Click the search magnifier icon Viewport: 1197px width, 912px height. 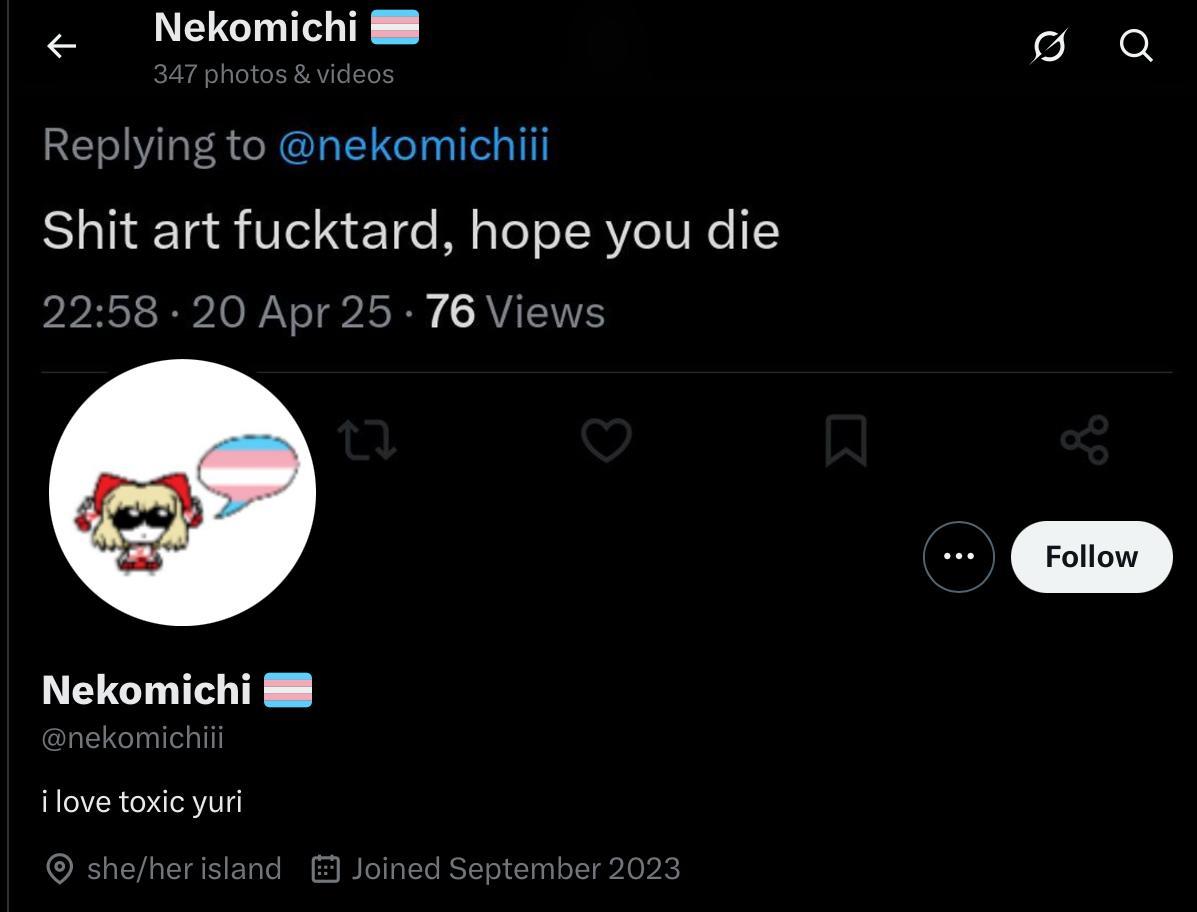[x=1136, y=46]
